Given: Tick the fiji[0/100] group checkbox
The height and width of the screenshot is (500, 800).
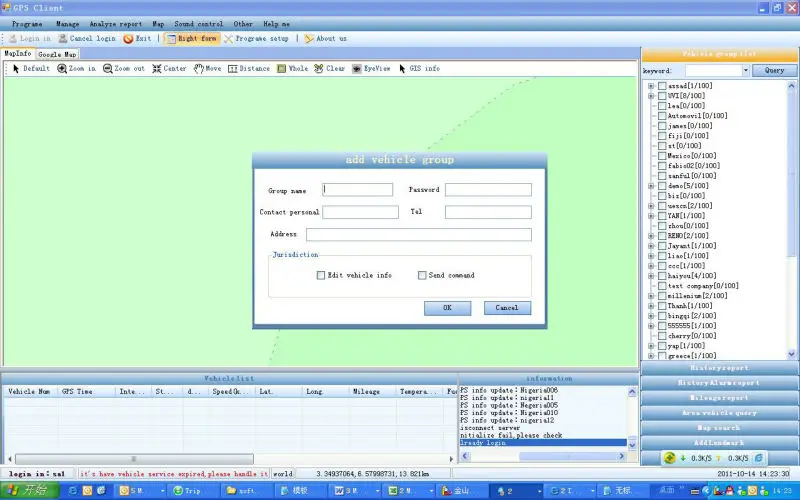Looking at the screenshot, I should click(x=662, y=136).
